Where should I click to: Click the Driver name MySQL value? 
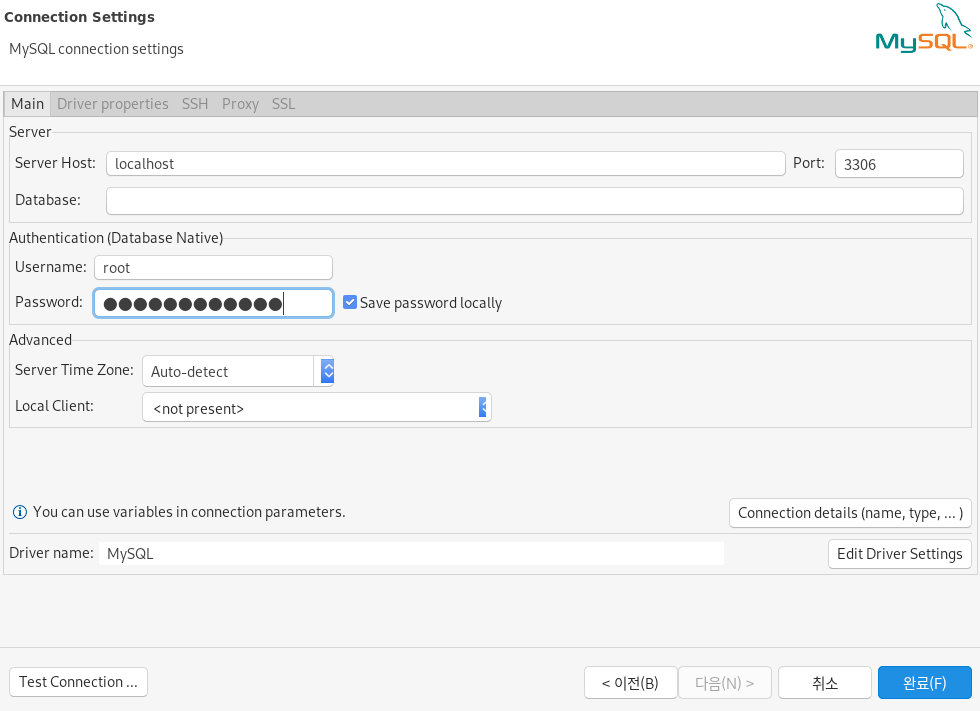(411, 554)
